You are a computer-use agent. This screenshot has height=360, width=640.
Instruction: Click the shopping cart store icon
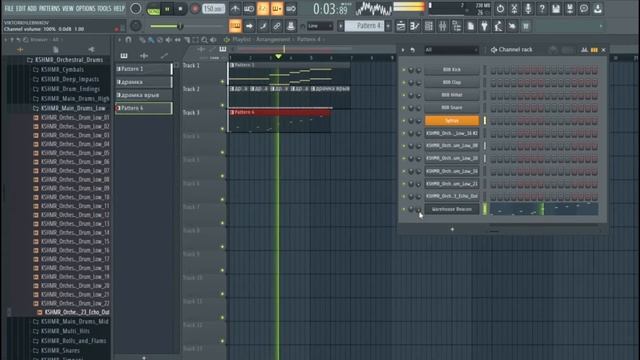(526, 26)
